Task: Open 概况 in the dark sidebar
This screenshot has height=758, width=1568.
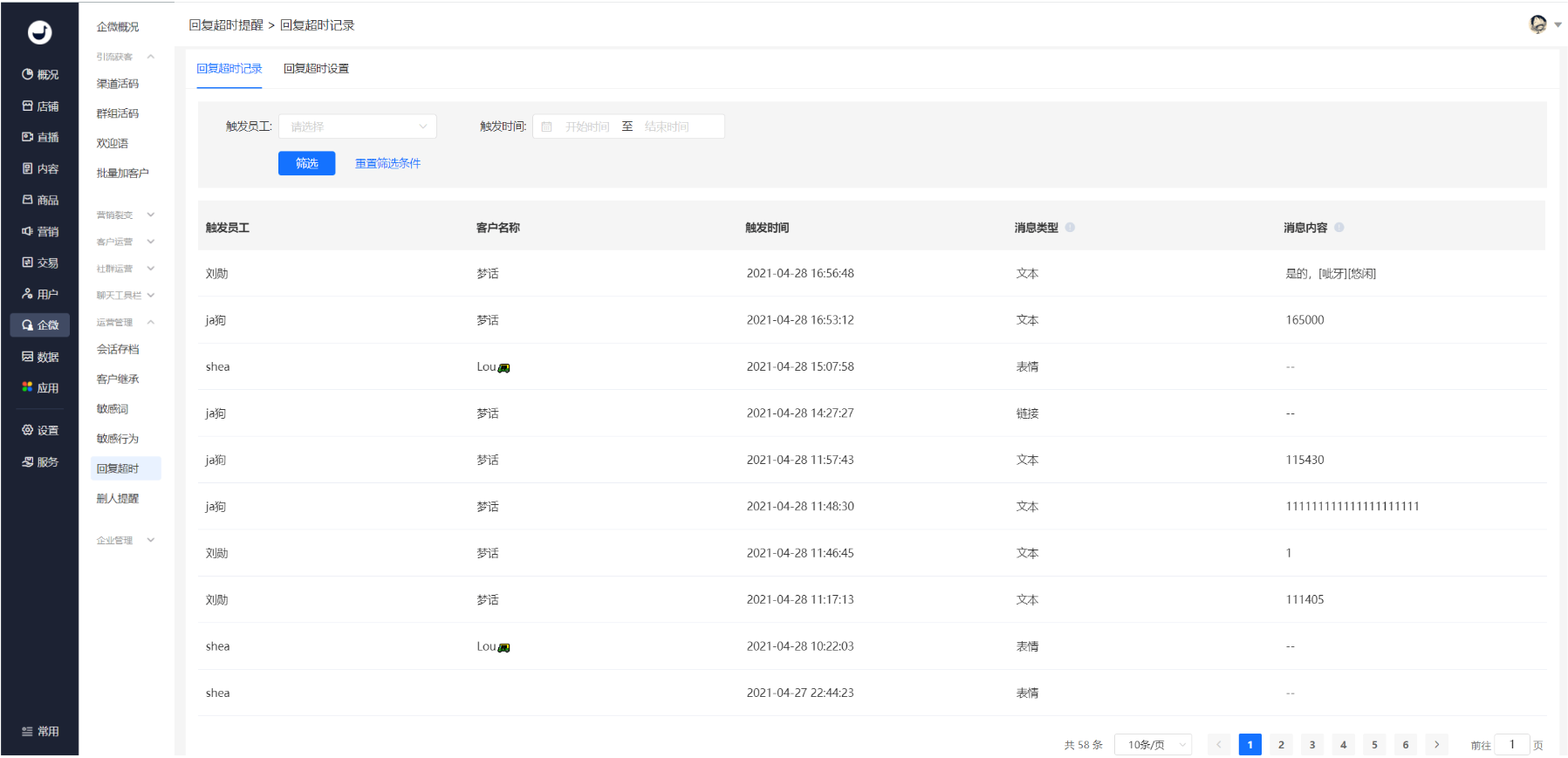Action: (40, 75)
